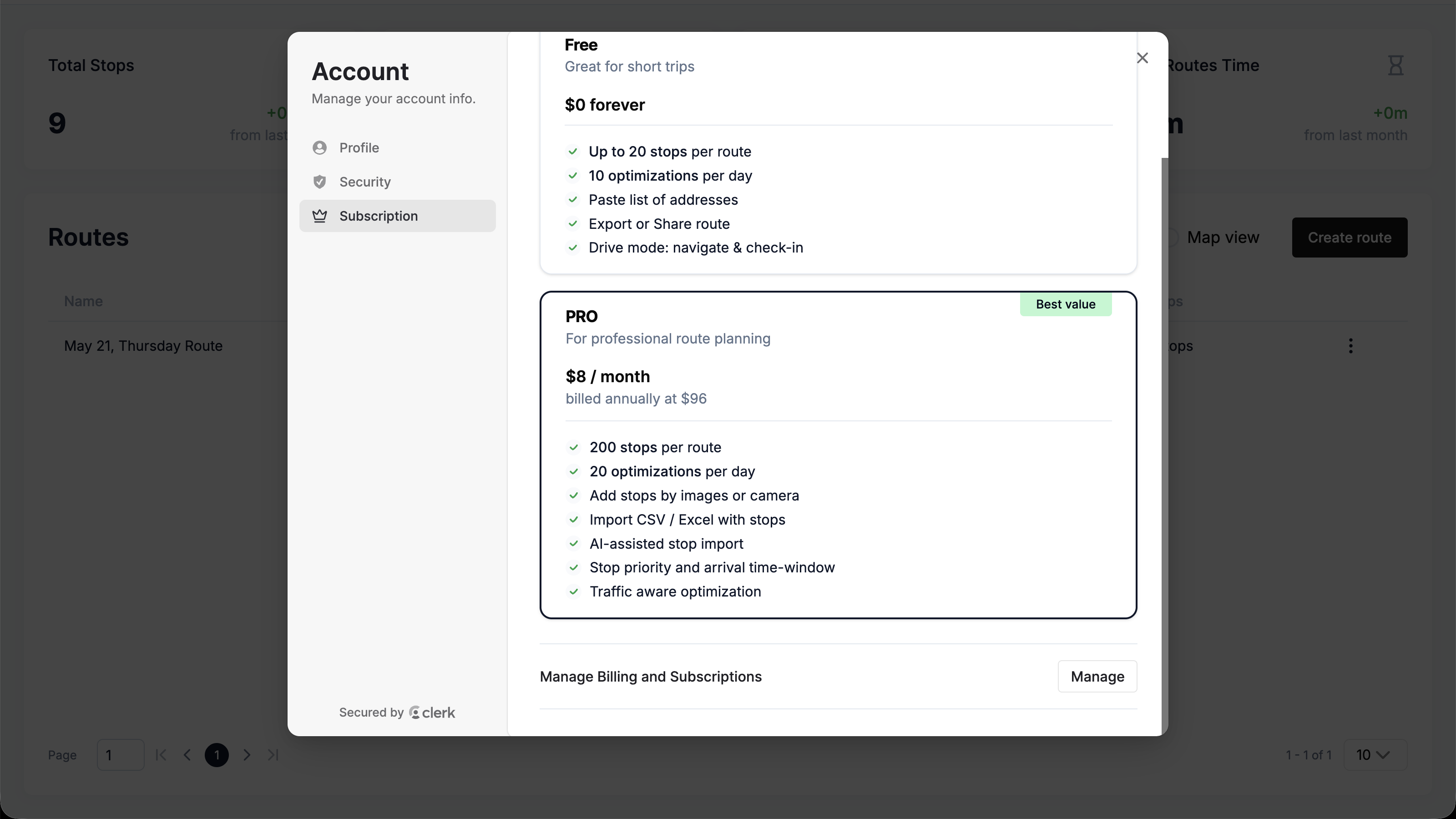Click 'Paste list of addresses' feature
Image resolution: width=1456 pixels, height=819 pixels.
tap(663, 200)
